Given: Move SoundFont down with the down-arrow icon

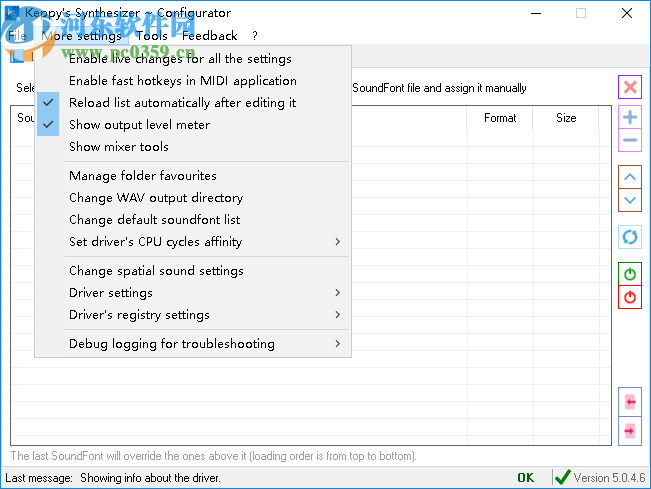Looking at the screenshot, I should point(630,200).
